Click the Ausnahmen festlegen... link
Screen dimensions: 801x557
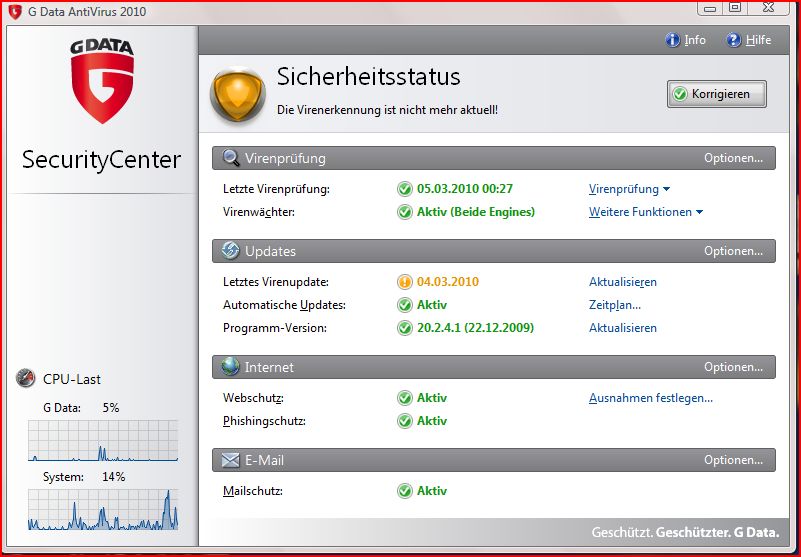(650, 398)
